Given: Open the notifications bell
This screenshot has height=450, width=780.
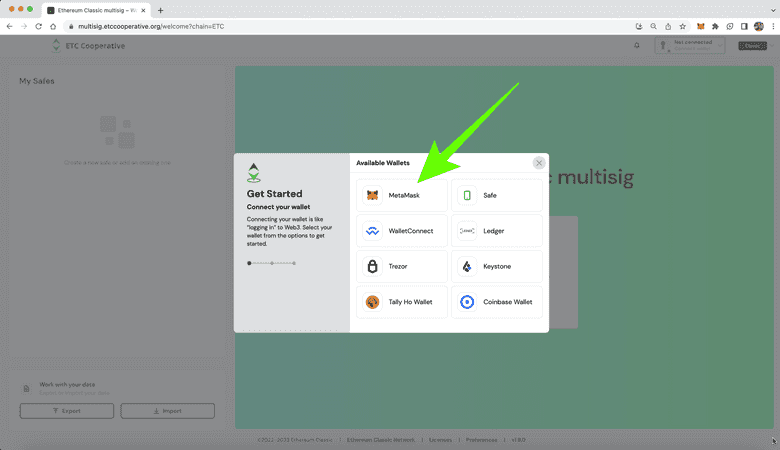Looking at the screenshot, I should point(637,46).
